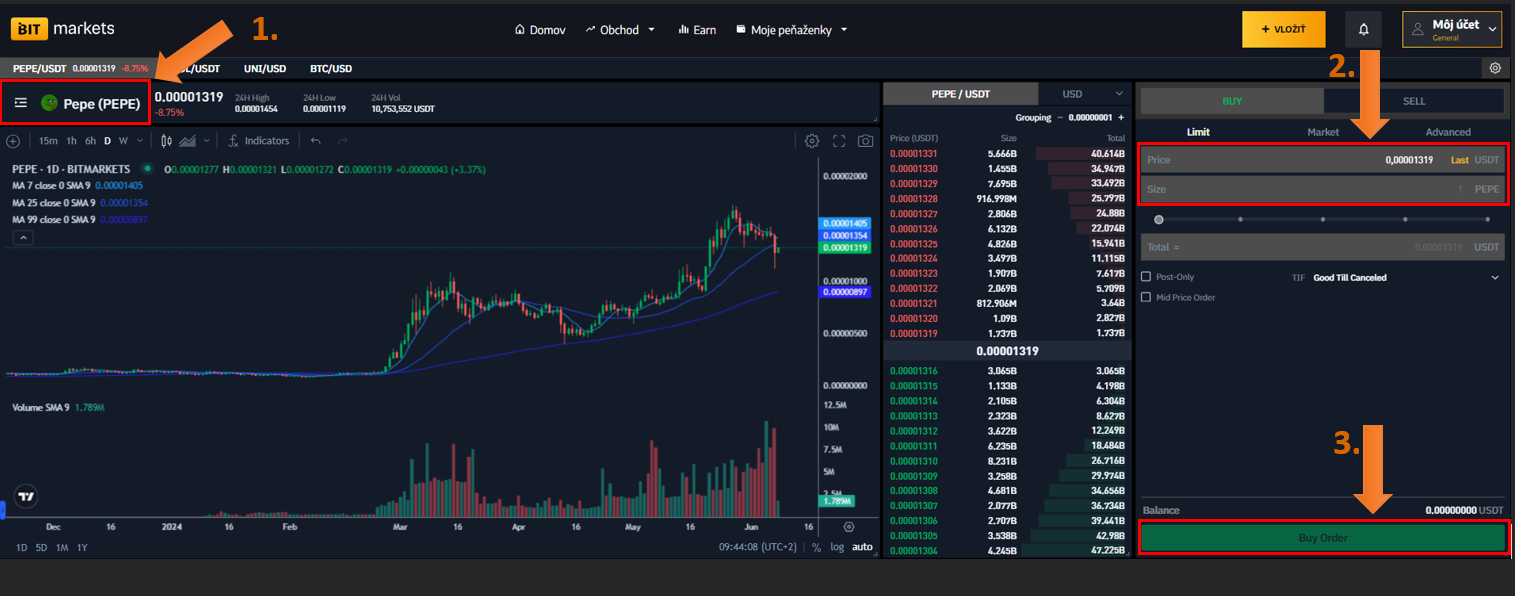Enable the Post-Only checkbox
Image resolution: width=1515 pixels, height=596 pixels.
click(x=1146, y=277)
